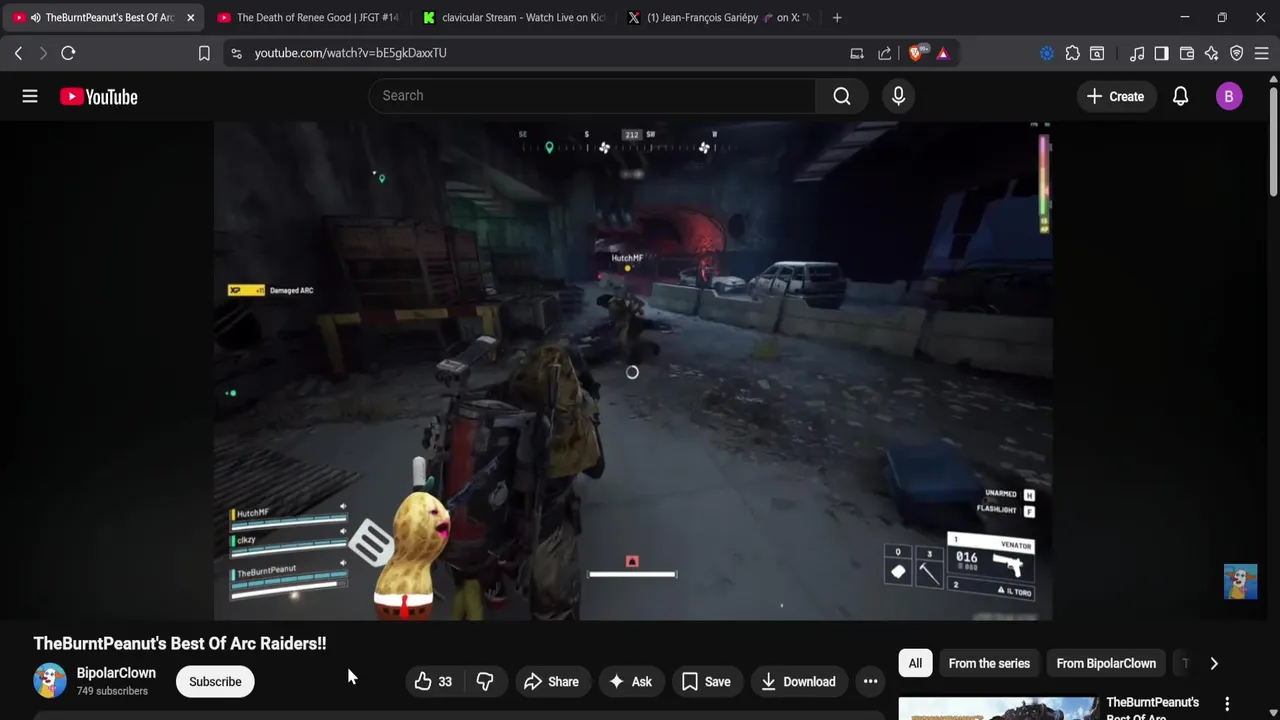Switch to Jean-François Gariépy X tab
Screen dimensions: 1280x720
(x=719, y=17)
